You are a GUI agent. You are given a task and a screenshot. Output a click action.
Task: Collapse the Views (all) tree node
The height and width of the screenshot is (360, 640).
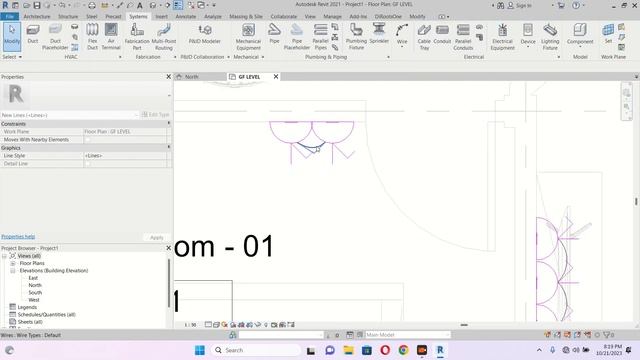click(4, 256)
